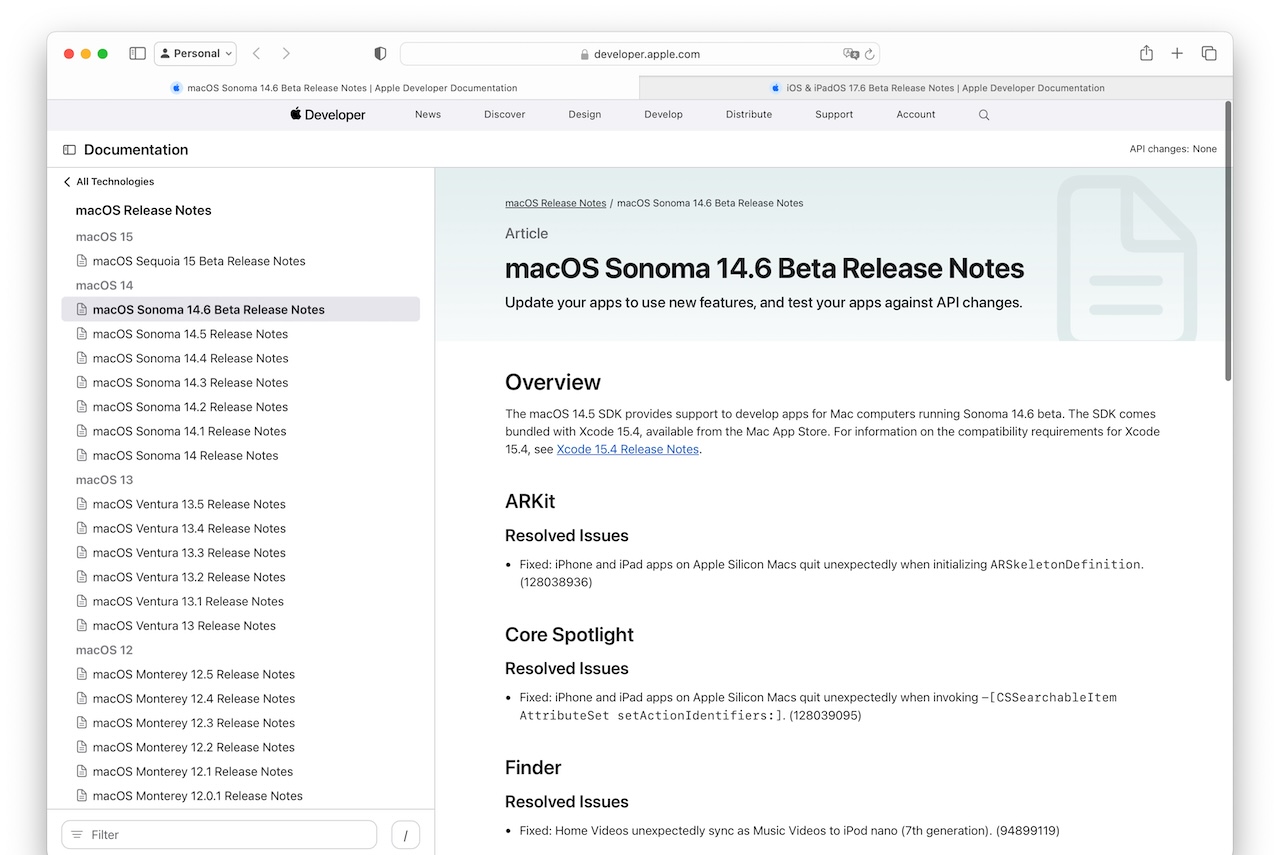Click the page vertical scrollbar
Screen dimensions: 1280x855
pos(1228,240)
